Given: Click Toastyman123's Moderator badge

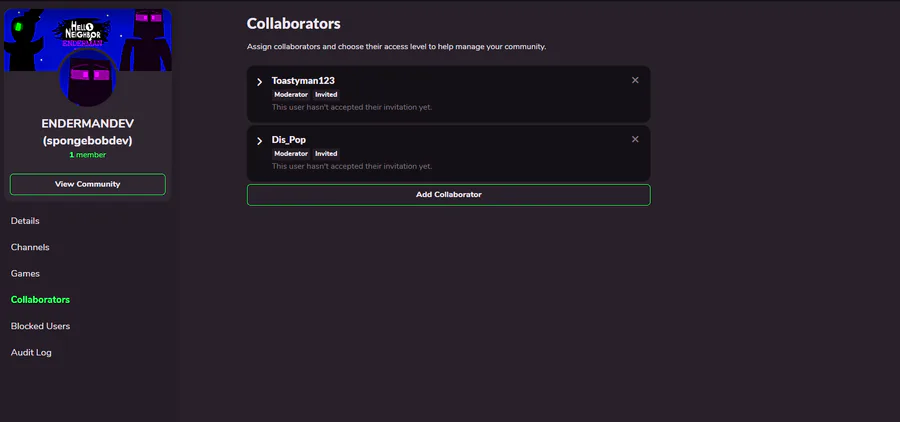Looking at the screenshot, I should (291, 94).
